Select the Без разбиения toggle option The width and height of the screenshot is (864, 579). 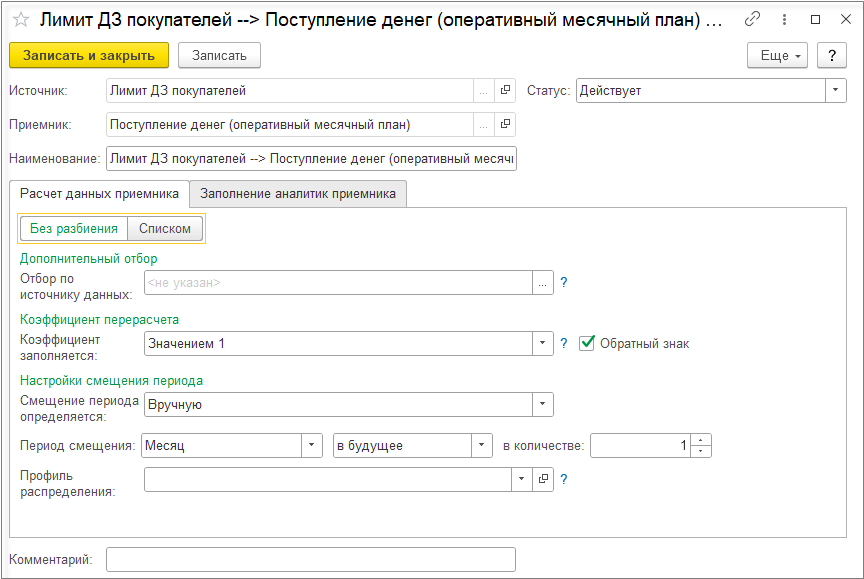[74, 229]
